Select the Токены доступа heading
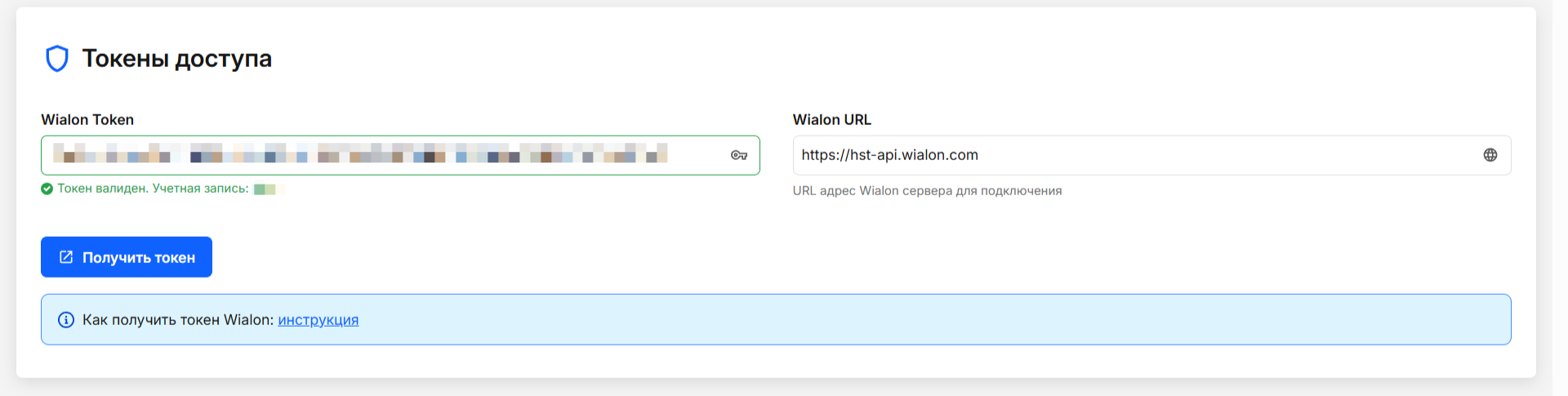This screenshot has width=1568, height=396. click(x=176, y=59)
